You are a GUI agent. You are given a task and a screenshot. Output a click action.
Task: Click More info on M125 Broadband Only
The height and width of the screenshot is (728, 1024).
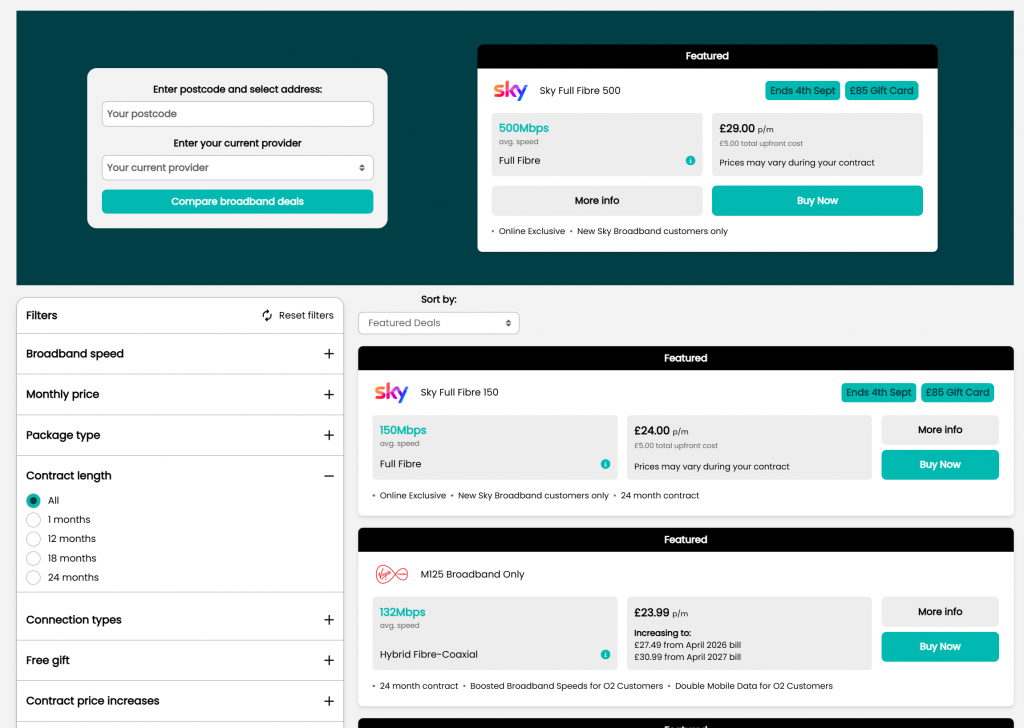point(939,612)
